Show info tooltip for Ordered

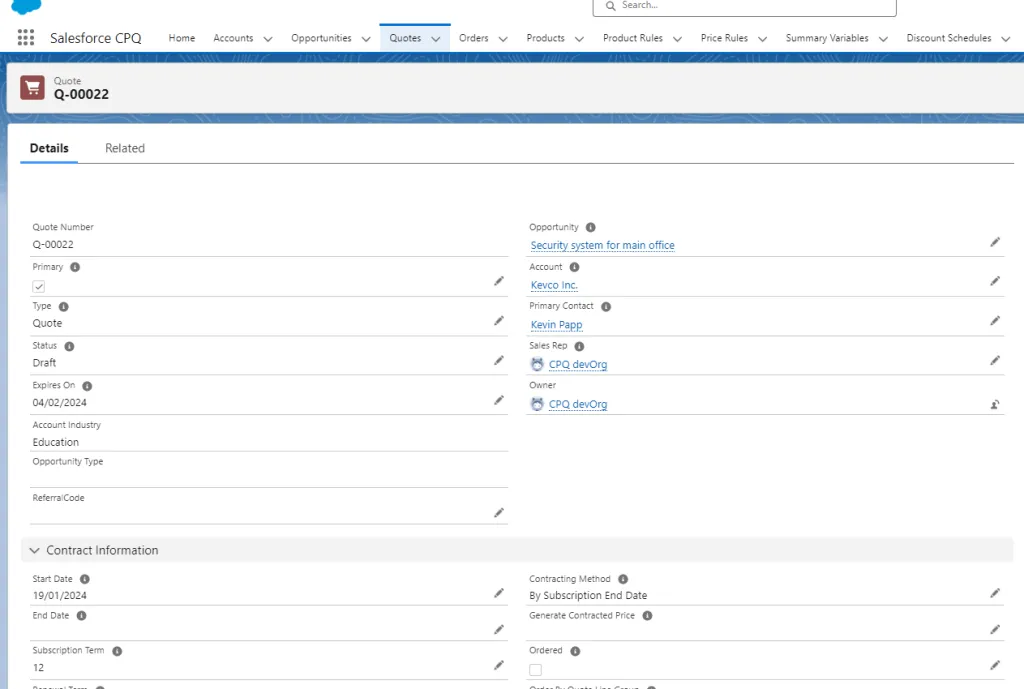(x=575, y=651)
